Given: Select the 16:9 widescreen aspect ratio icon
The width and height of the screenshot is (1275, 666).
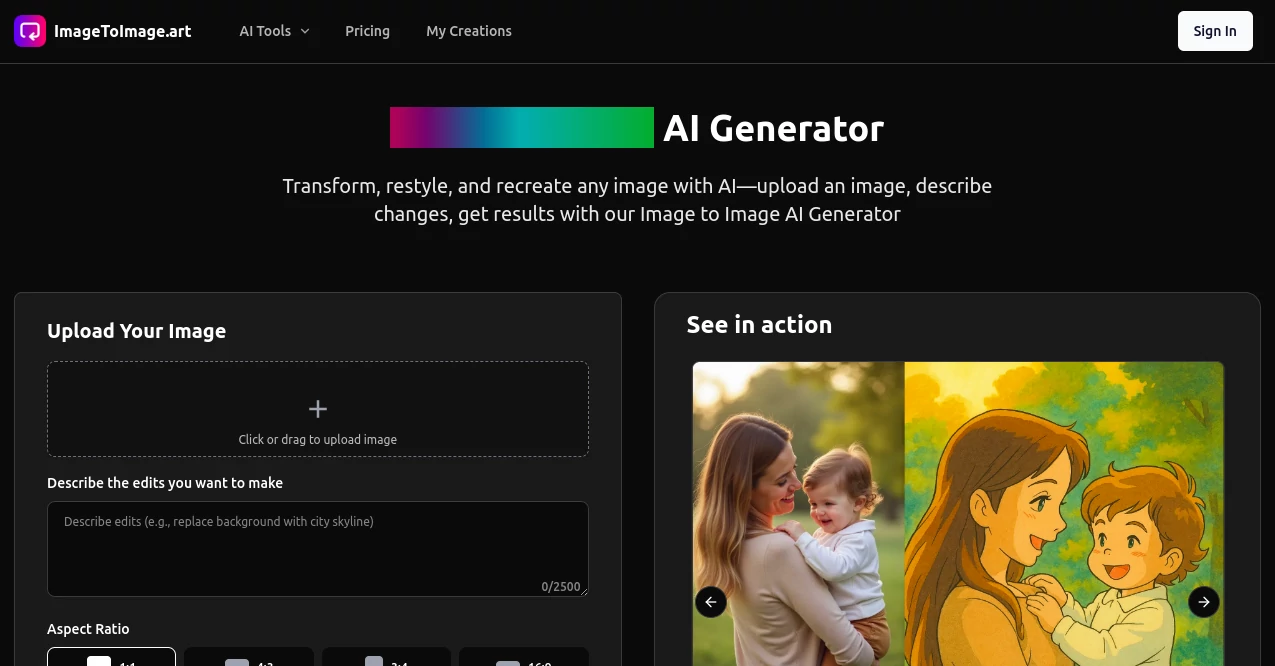Looking at the screenshot, I should tap(507, 662).
